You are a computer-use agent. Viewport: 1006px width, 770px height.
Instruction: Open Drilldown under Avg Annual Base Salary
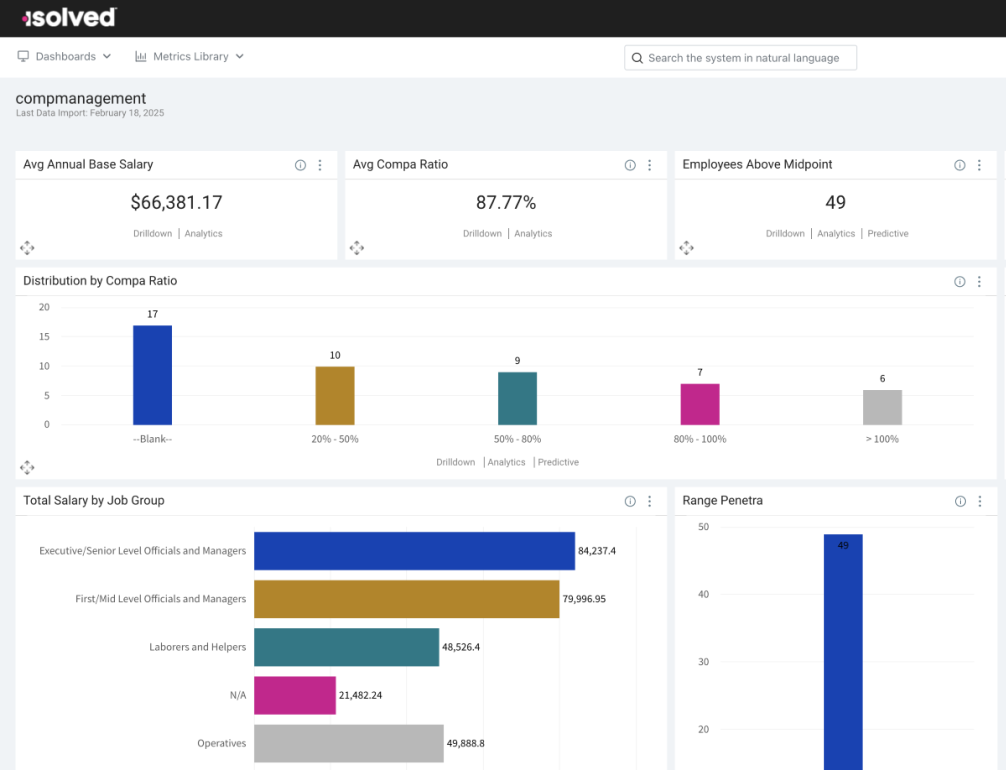coord(153,234)
